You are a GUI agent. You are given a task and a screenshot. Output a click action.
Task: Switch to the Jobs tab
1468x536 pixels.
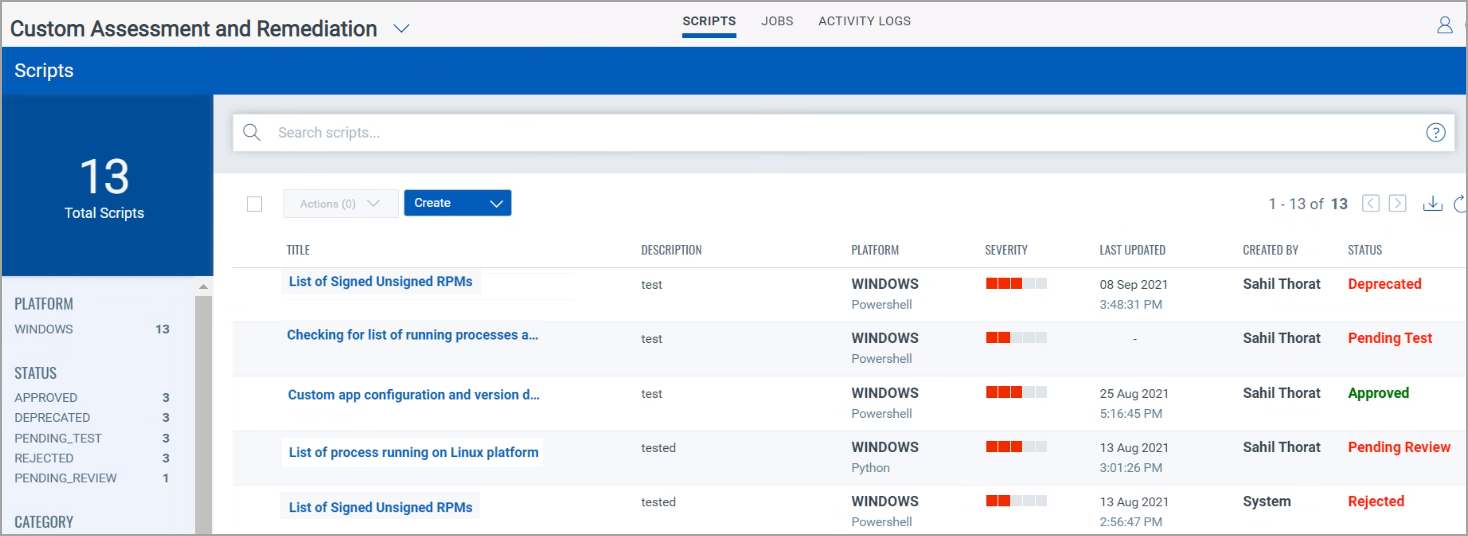(x=777, y=21)
